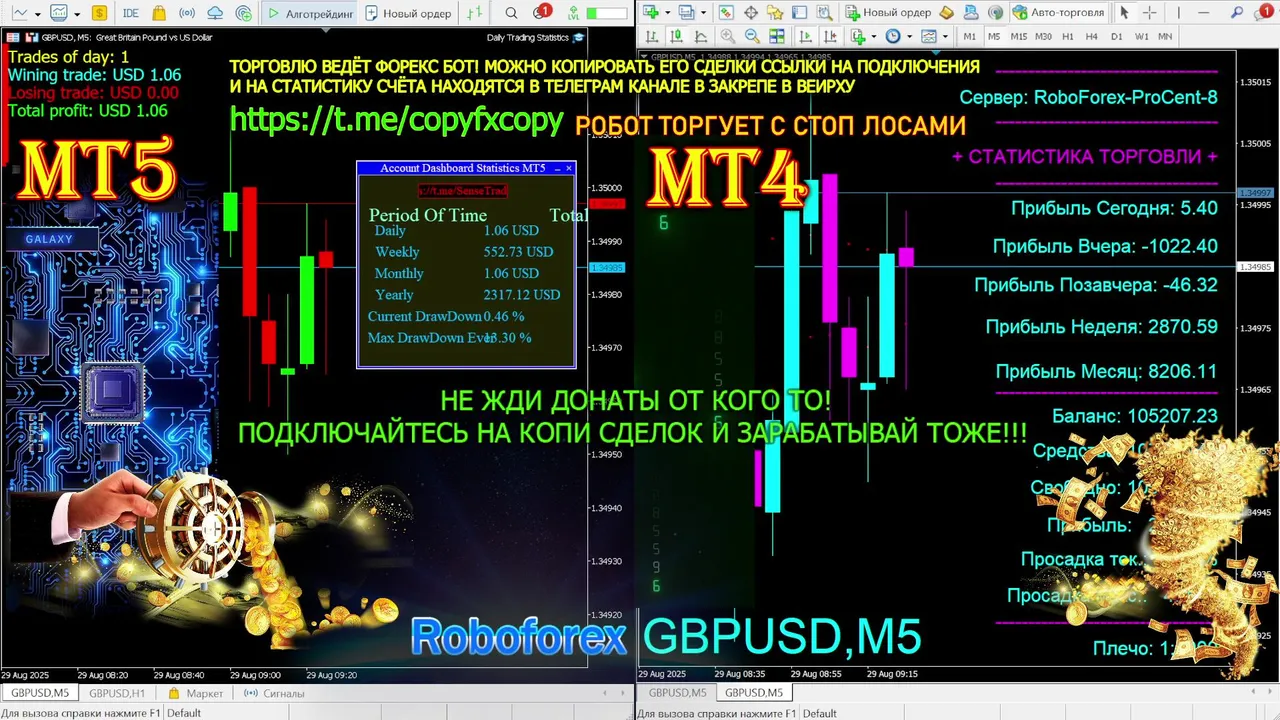The width and height of the screenshot is (1280, 720).
Task: Expand the MT5 chart template dropdown arrow
Action: pyautogui.click(x=77, y=14)
